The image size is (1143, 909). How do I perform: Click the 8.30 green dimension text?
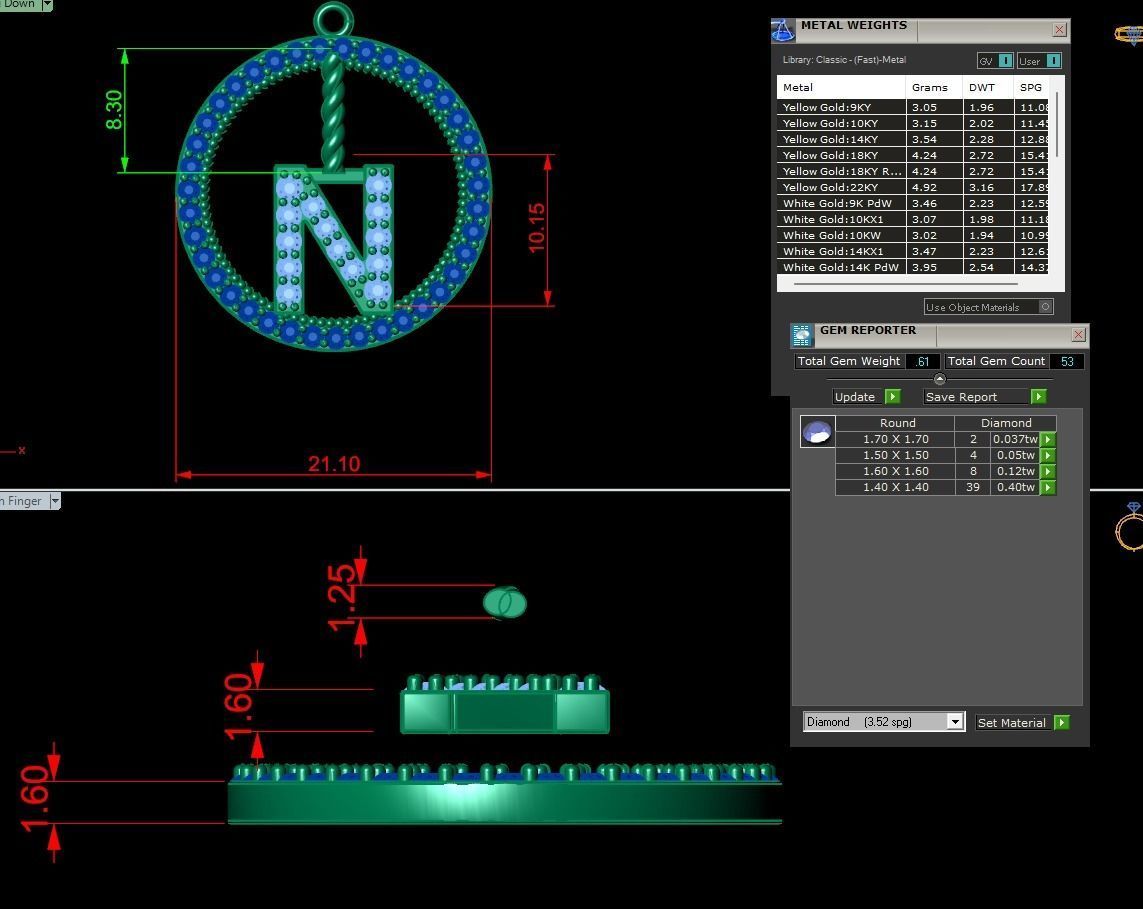tap(114, 110)
